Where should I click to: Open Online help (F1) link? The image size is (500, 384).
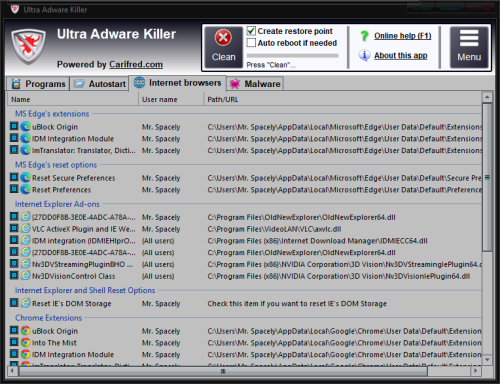[x=402, y=36]
